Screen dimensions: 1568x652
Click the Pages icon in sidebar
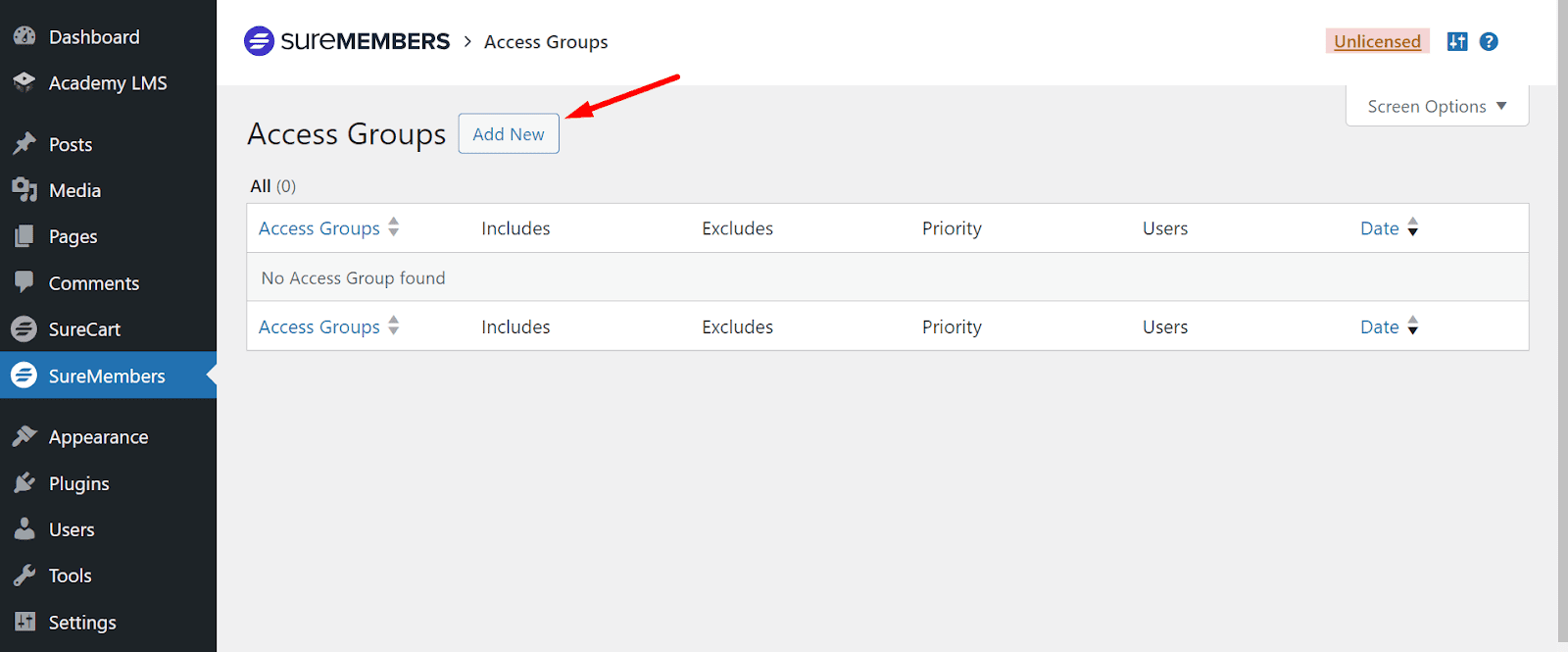tap(24, 236)
